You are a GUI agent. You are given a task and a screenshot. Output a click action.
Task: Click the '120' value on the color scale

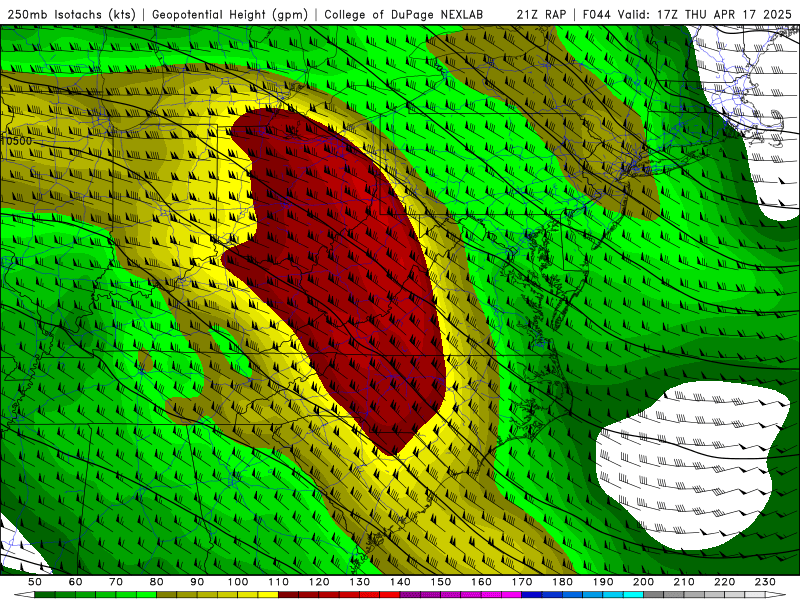(319, 582)
